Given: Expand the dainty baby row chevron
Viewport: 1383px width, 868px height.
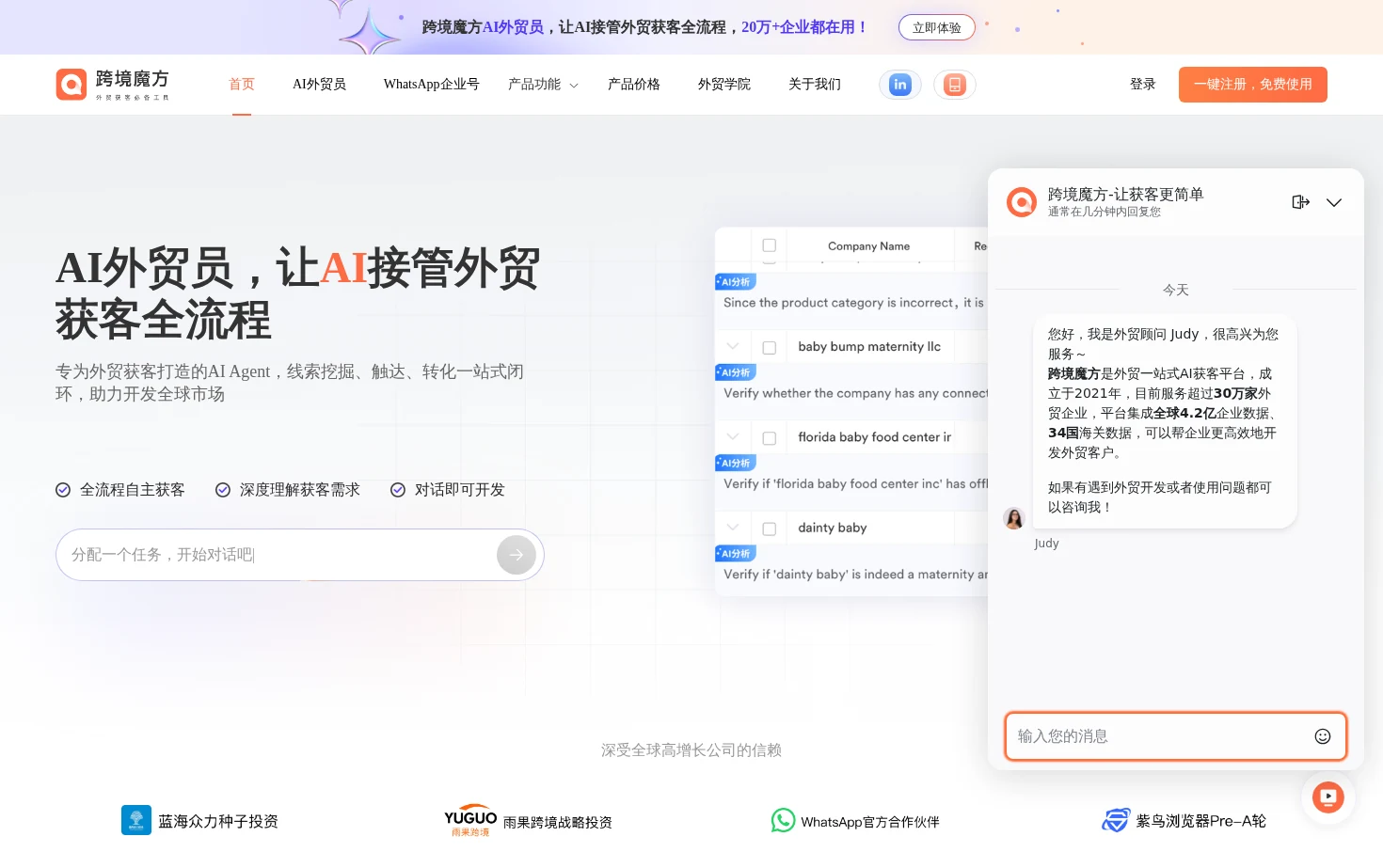Looking at the screenshot, I should point(733,528).
